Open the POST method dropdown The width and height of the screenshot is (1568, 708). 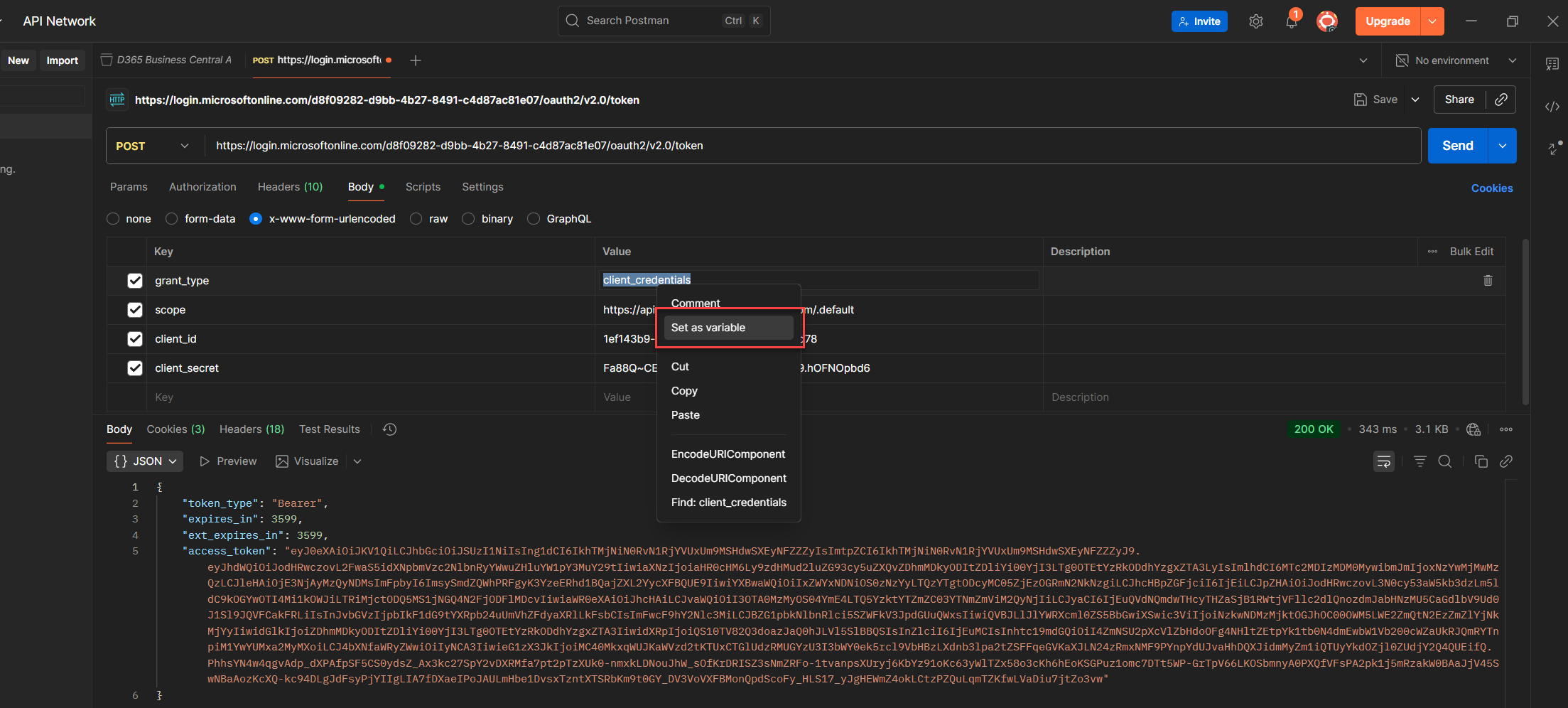pos(153,146)
